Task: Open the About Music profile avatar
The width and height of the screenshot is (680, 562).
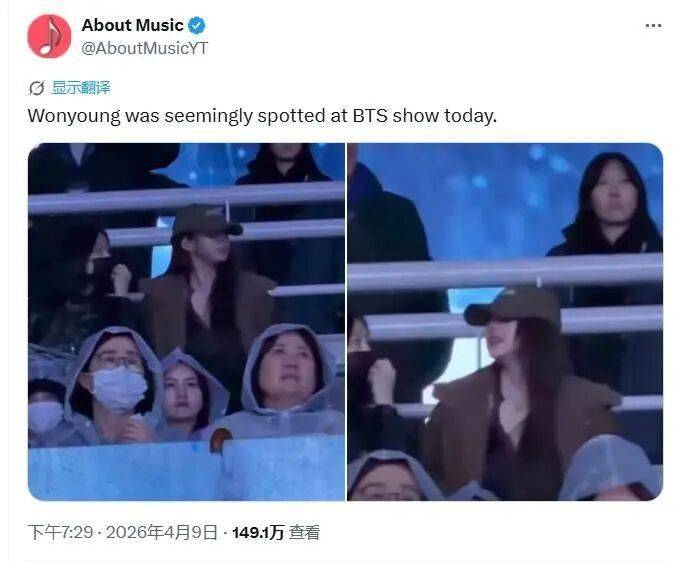Action: coord(49,36)
